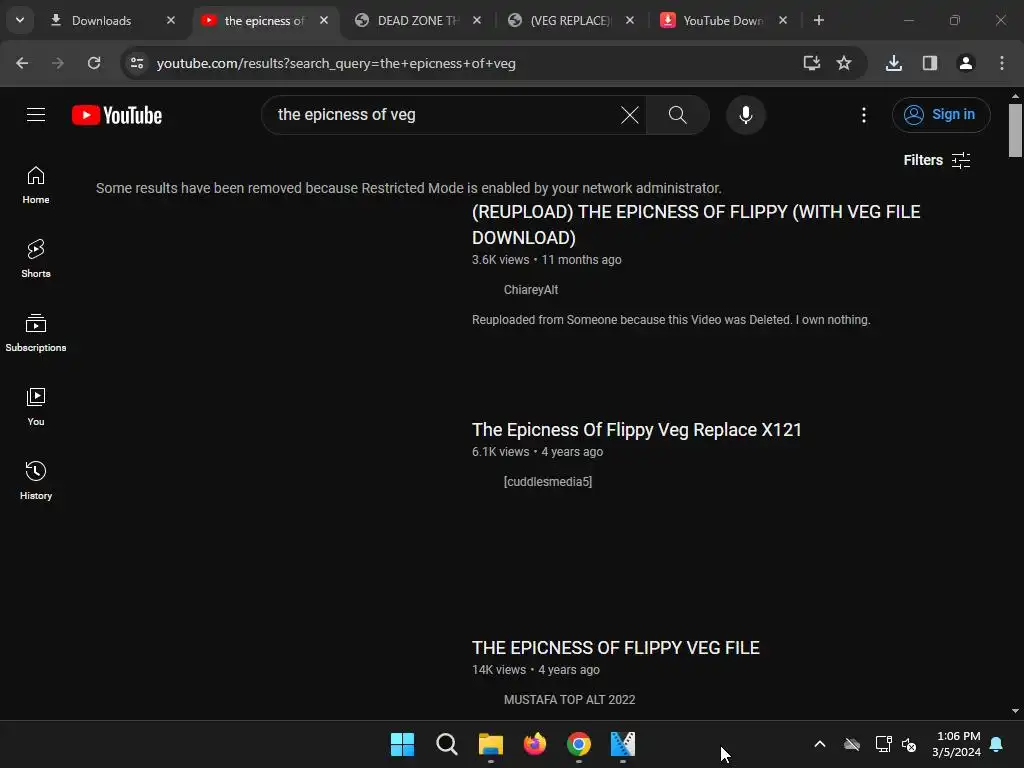The height and width of the screenshot is (768, 1024).
Task: Click the YouTube logo
Action: point(117,115)
